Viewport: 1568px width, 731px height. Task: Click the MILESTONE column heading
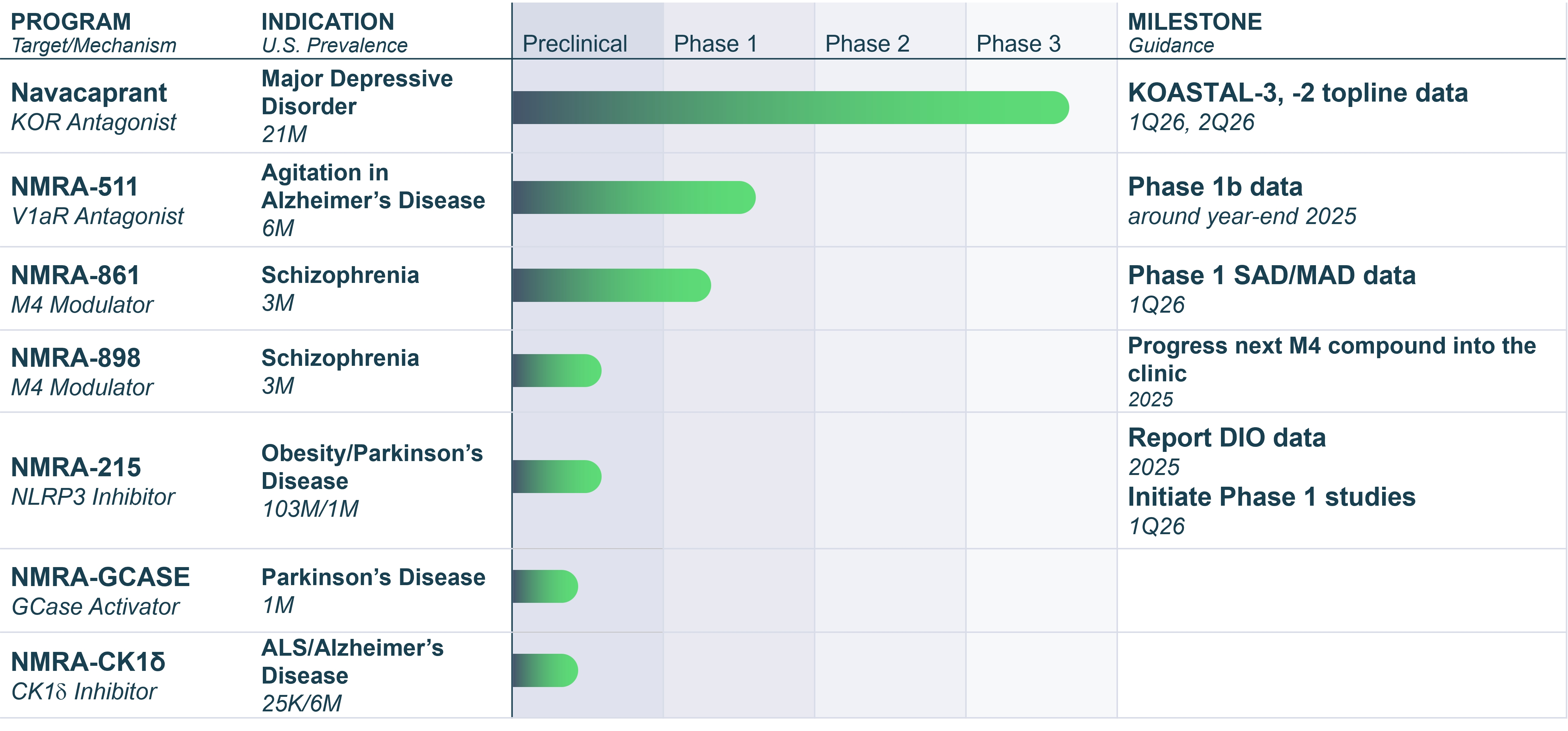(1194, 22)
